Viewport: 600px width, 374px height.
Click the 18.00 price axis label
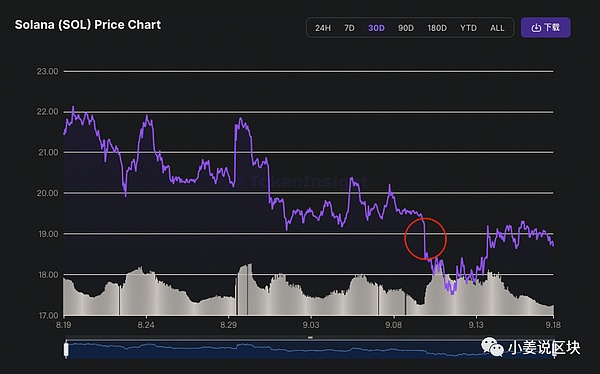(47, 275)
